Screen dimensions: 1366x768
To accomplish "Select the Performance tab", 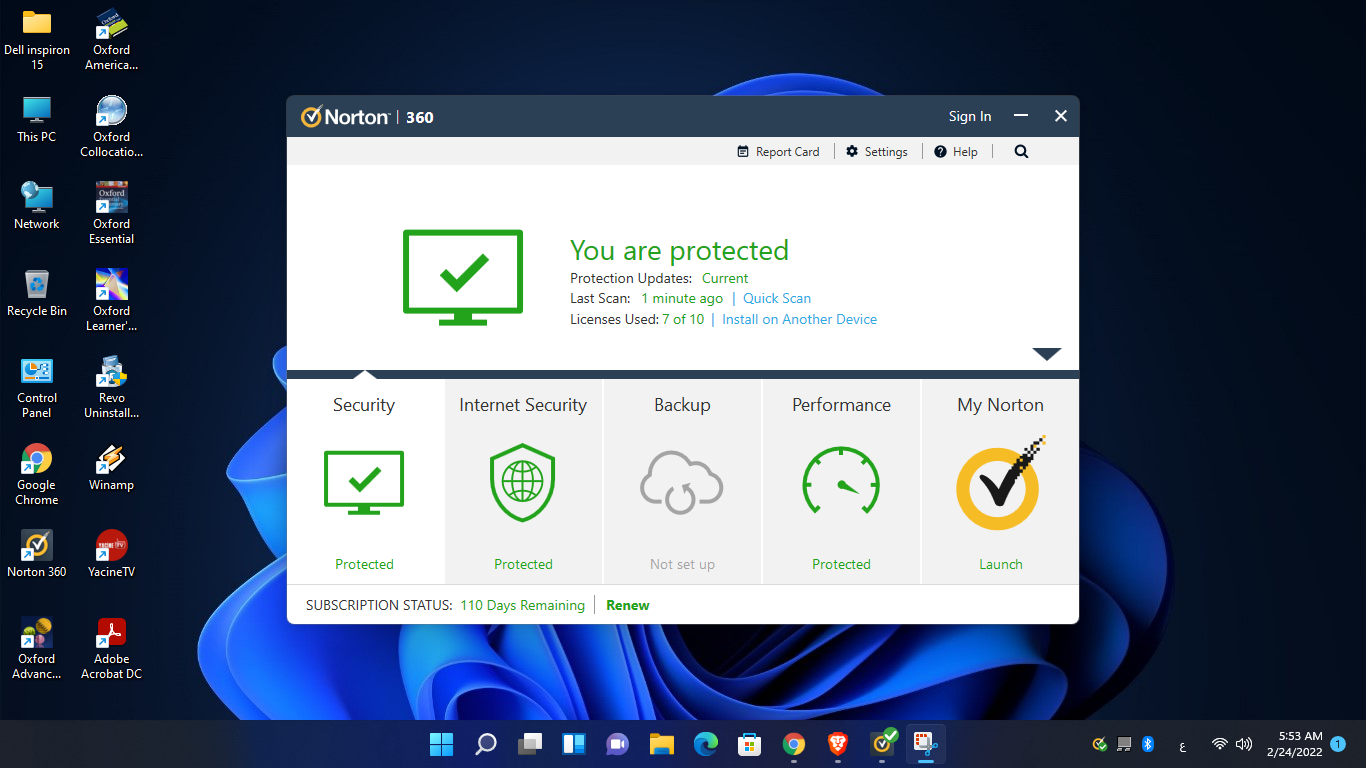I will 841,481.
